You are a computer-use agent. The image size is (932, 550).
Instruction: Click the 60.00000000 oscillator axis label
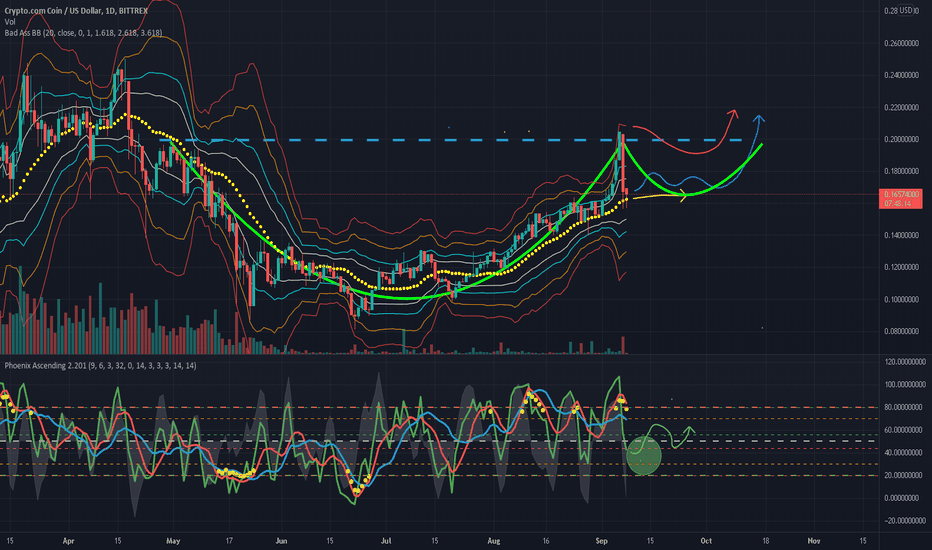point(905,430)
